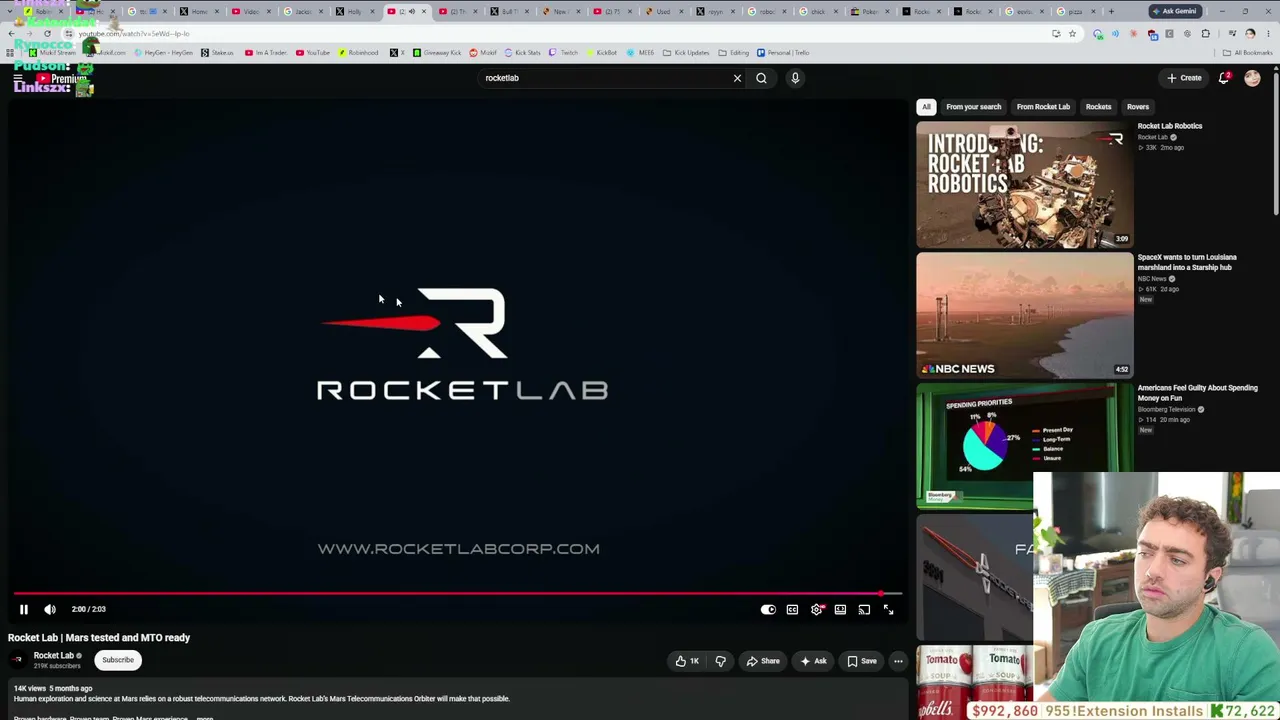Switch to theater mode
Image resolution: width=1280 pixels, height=720 pixels.
click(840, 609)
